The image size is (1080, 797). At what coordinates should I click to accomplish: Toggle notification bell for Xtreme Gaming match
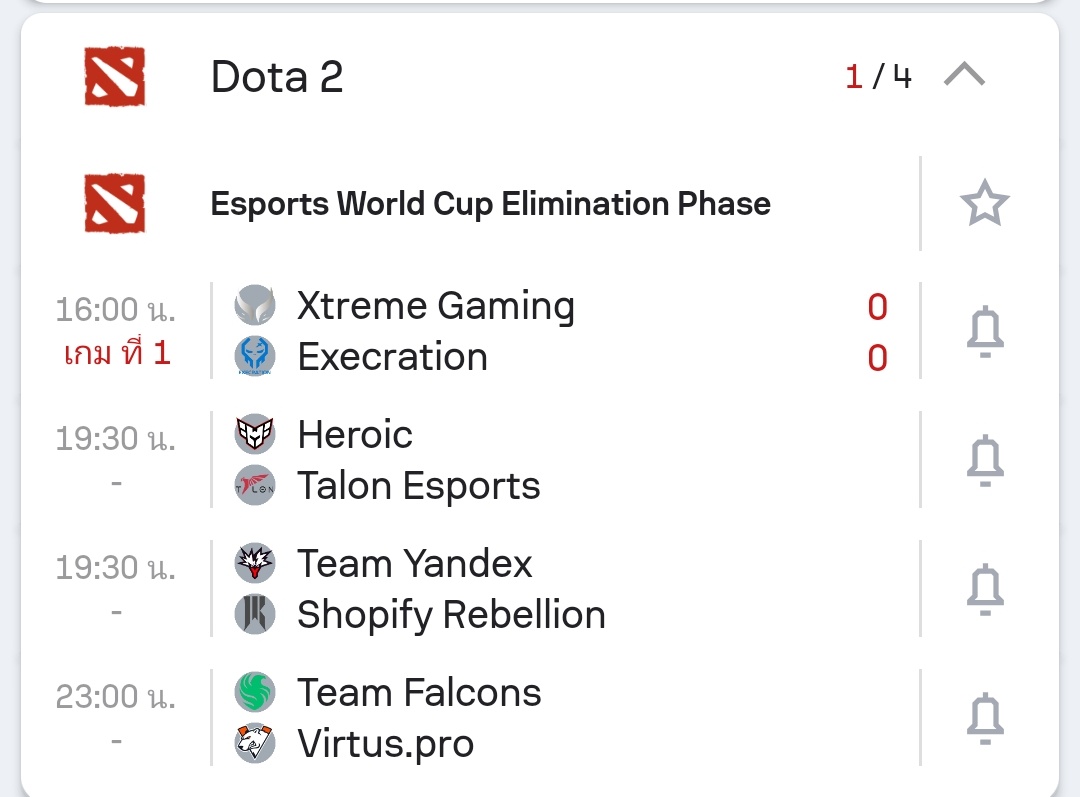click(985, 331)
